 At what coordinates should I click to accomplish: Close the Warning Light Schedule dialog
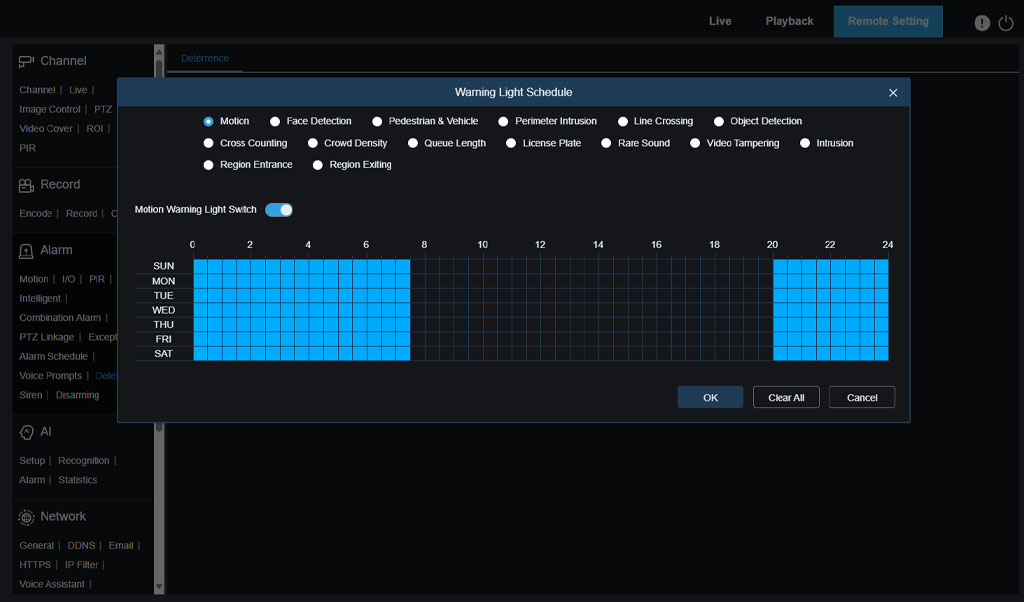(x=893, y=93)
